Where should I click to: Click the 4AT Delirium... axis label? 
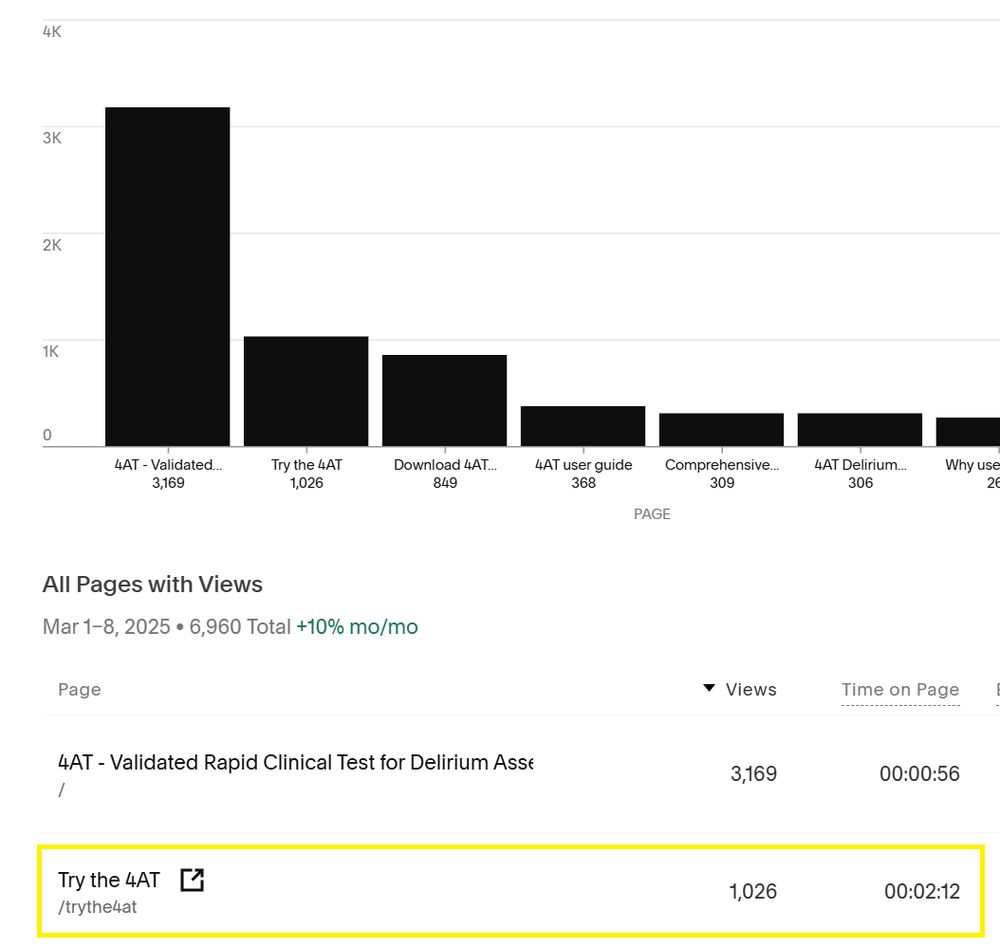point(860,465)
